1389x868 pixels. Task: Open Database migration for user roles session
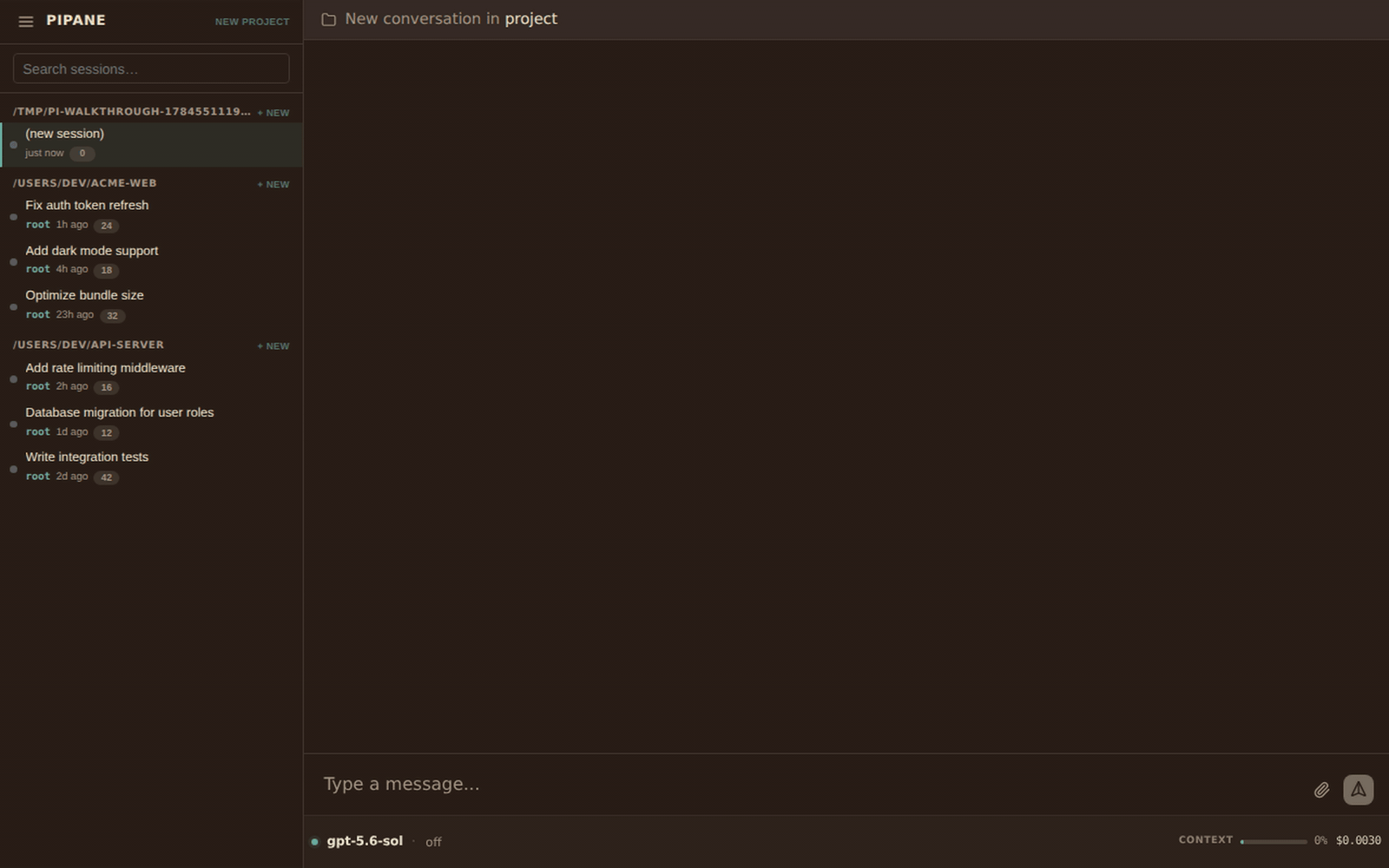point(152,423)
